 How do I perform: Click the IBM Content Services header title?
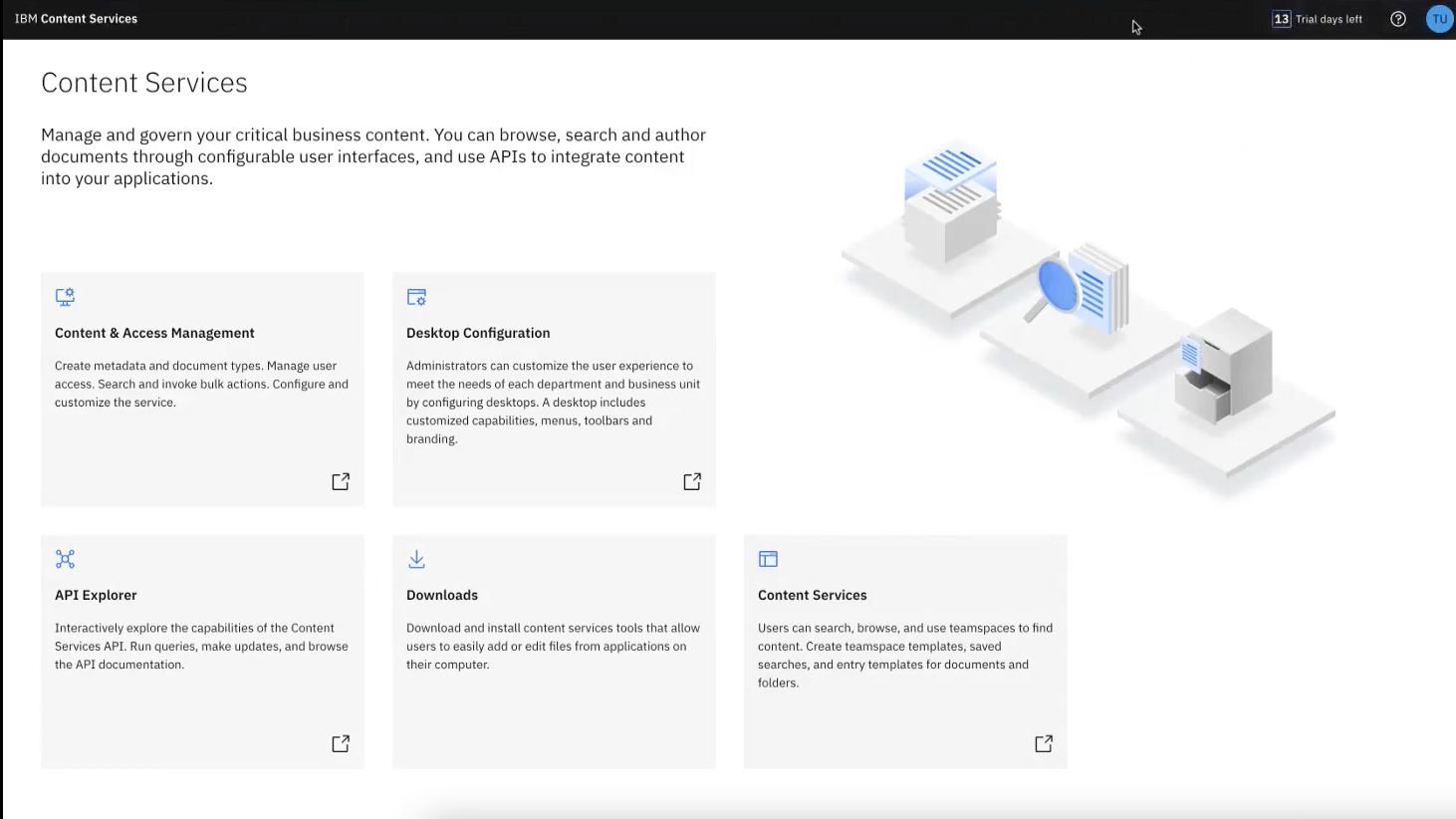(77, 19)
